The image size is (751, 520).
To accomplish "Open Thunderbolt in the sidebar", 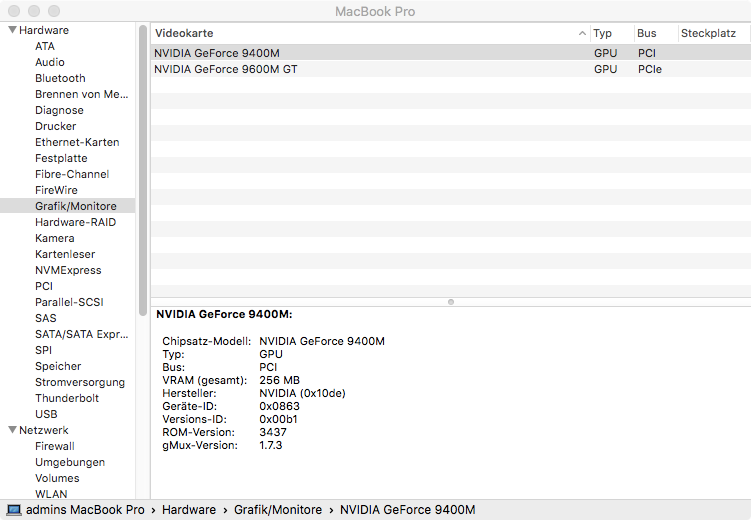I will (67, 398).
